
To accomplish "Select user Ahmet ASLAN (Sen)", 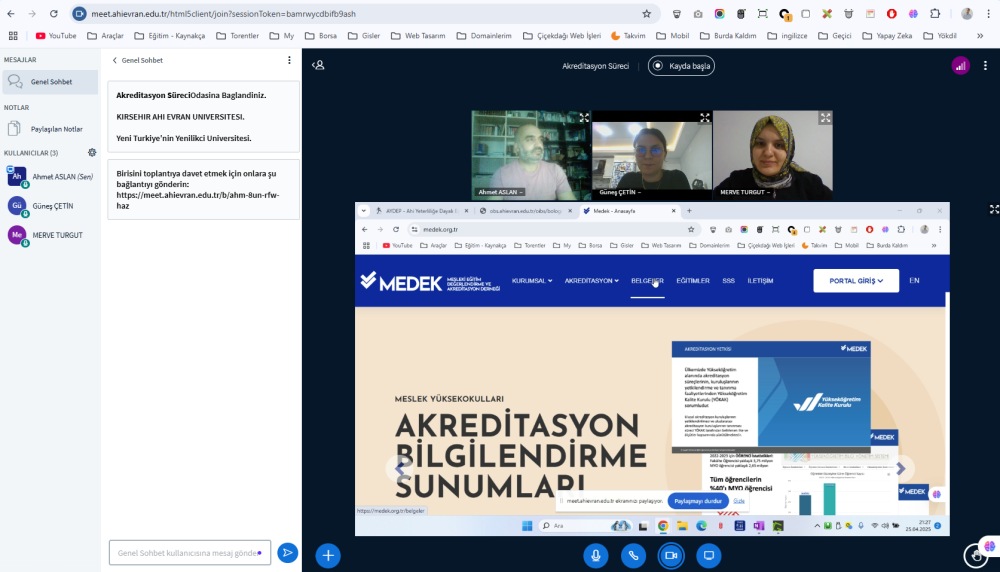I will [x=50, y=177].
